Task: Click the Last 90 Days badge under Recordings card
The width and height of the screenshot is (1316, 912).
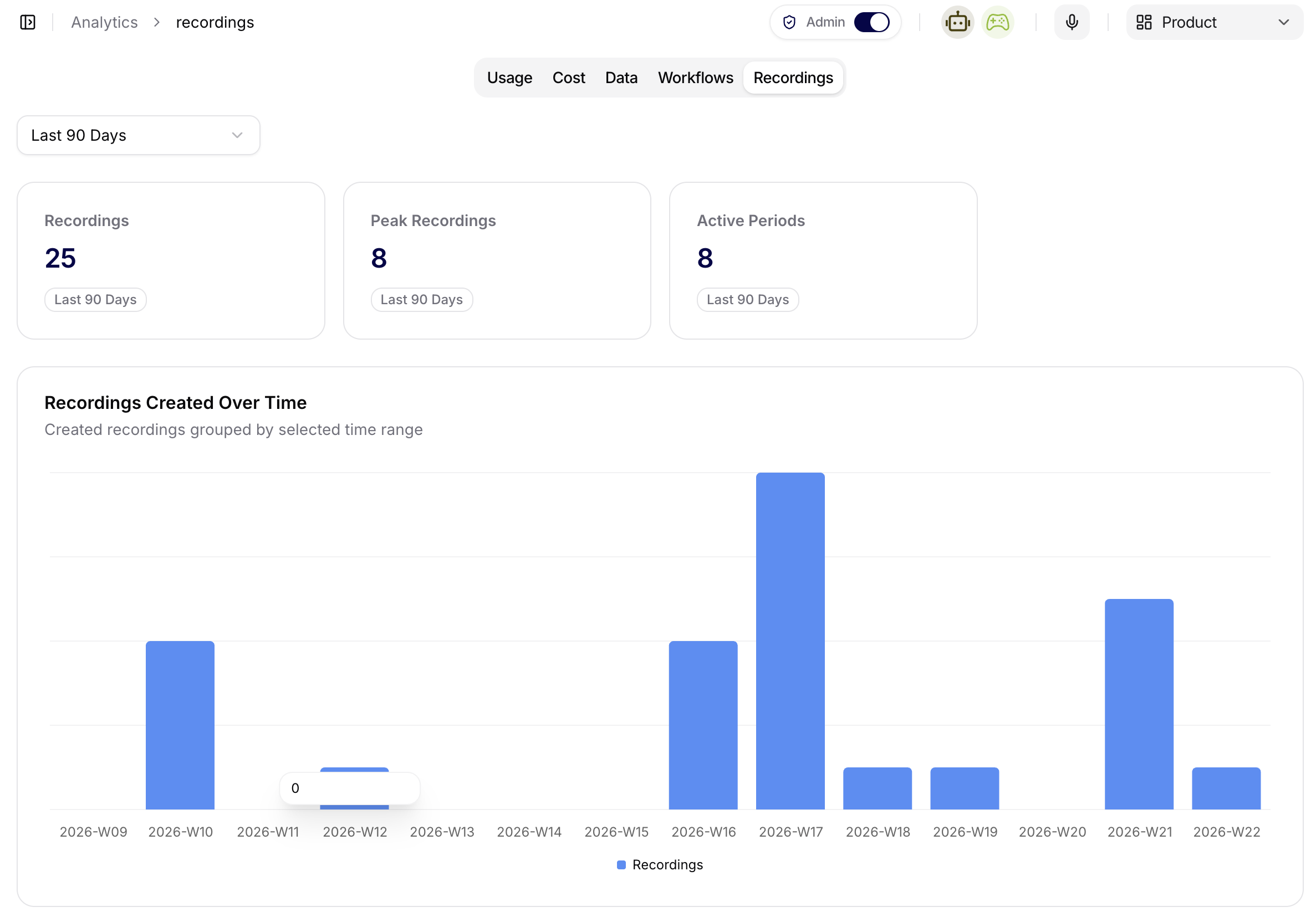Action: pyautogui.click(x=95, y=299)
